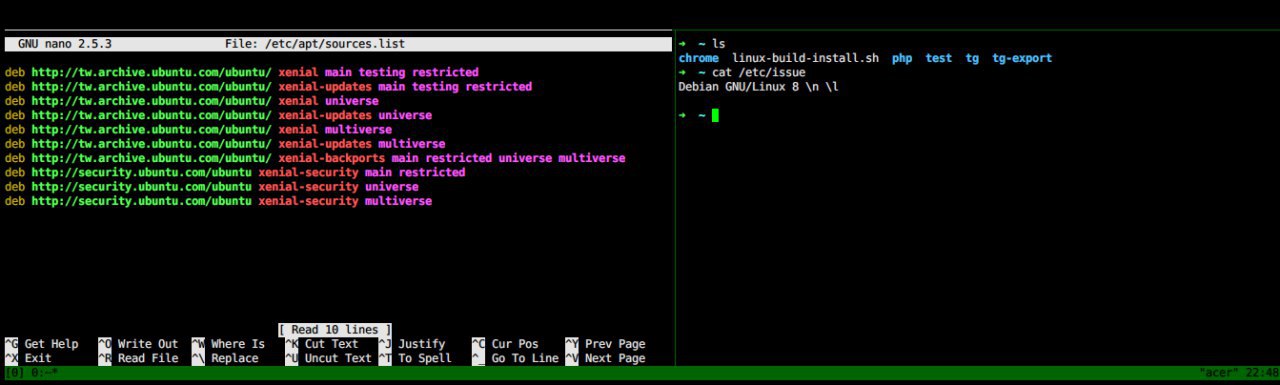Screen dimensions: 1280x385
Task: Click the 'tg' directory in ls output
Action: point(972,59)
